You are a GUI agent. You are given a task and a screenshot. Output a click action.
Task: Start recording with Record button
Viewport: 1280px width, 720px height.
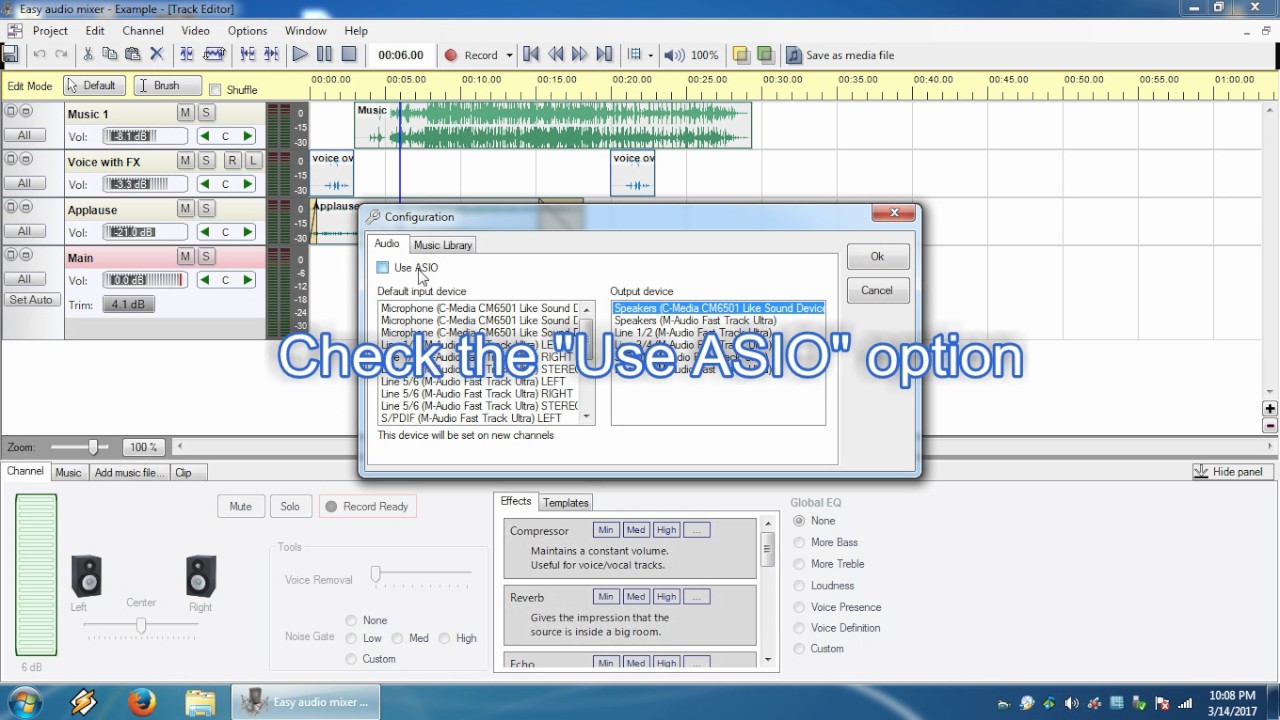pyautogui.click(x=471, y=55)
